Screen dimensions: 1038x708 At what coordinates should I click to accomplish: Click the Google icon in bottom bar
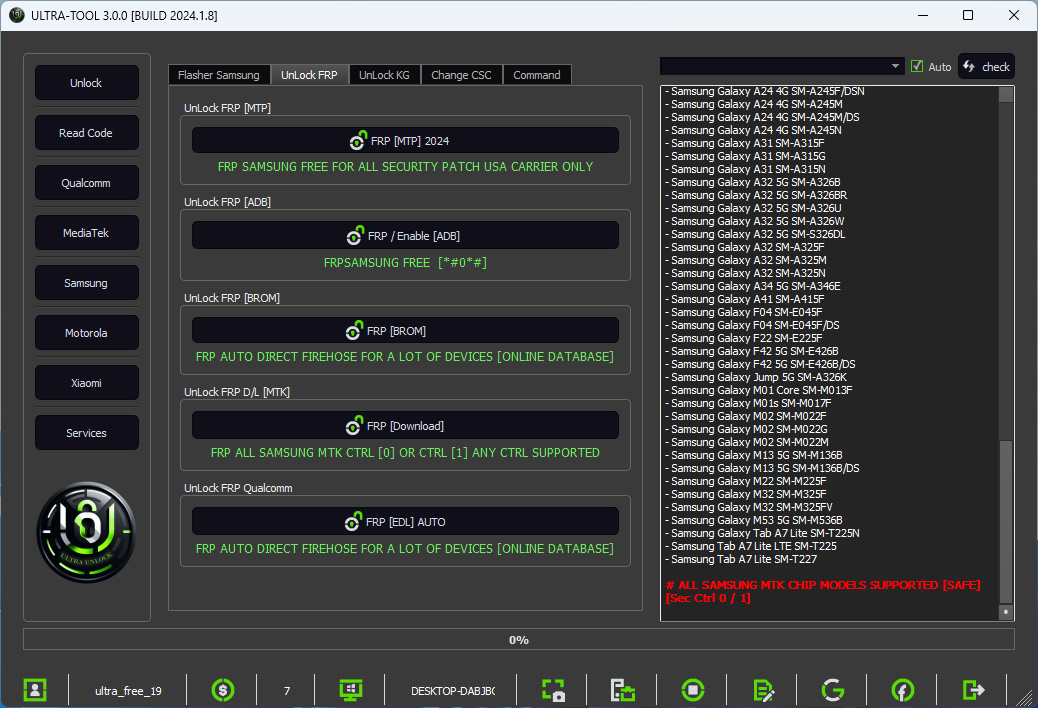[833, 690]
